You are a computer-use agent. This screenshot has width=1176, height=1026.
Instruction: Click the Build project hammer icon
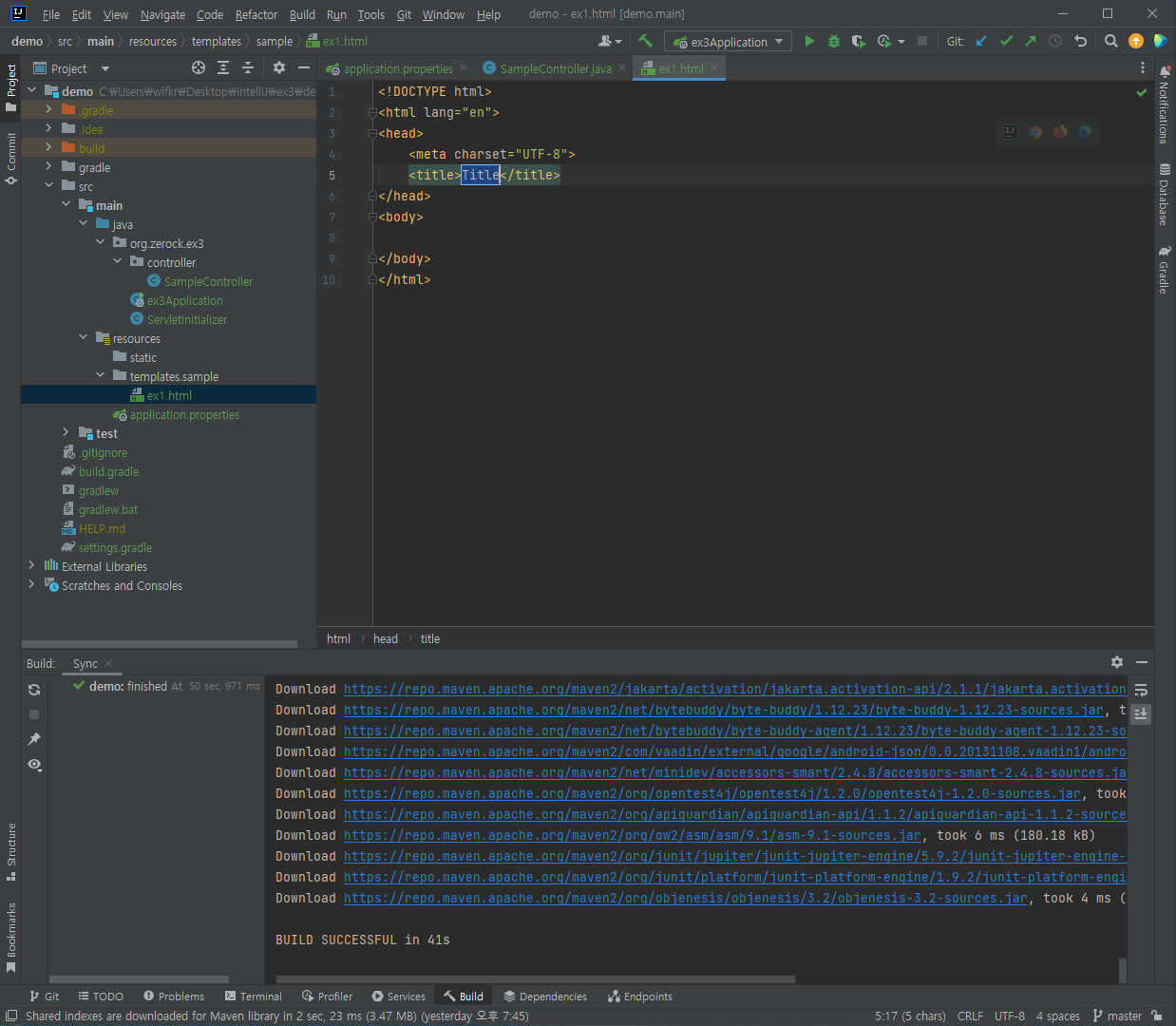[646, 41]
